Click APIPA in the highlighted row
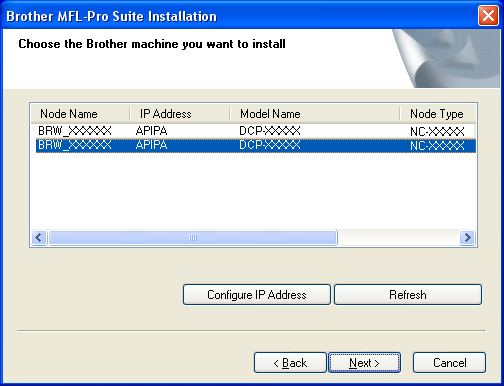Image resolution: width=504 pixels, height=386 pixels. coord(151,145)
